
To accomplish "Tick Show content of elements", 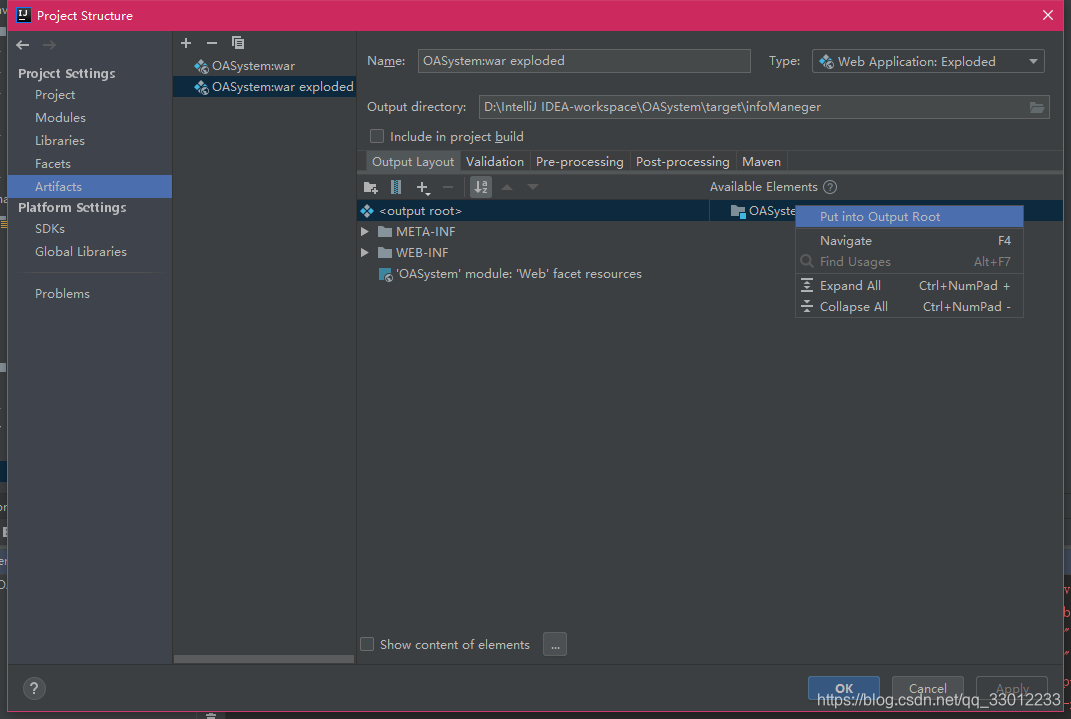I will (367, 644).
